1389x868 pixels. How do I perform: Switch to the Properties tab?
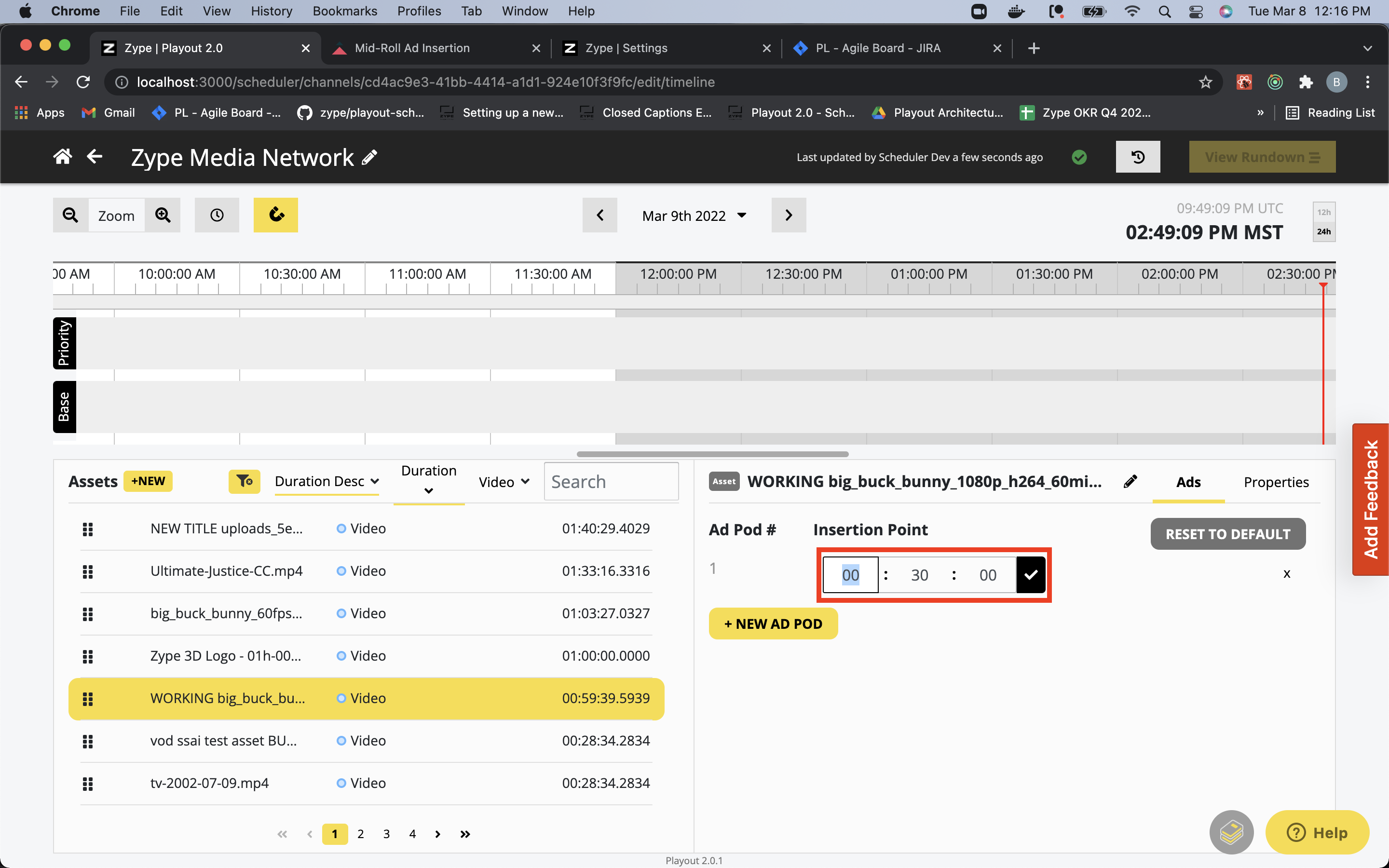point(1276,482)
